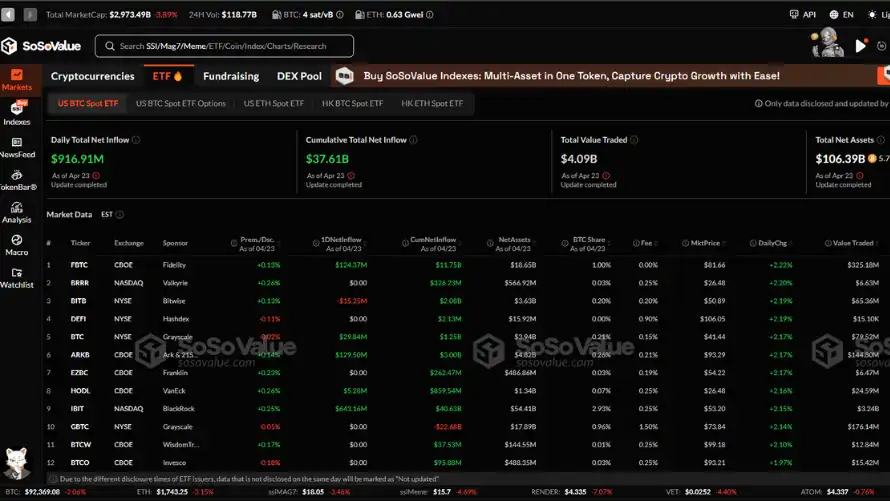Toggle the light theme sun icon
Viewport: 890px width, 501px height.
point(872,15)
